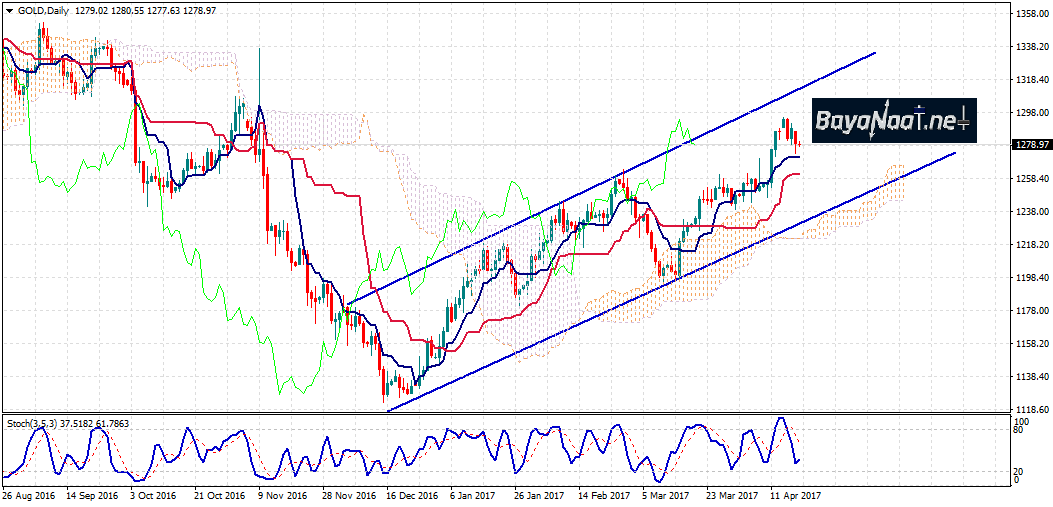Click the Stoch(3,5,3) indicator label

32,423
